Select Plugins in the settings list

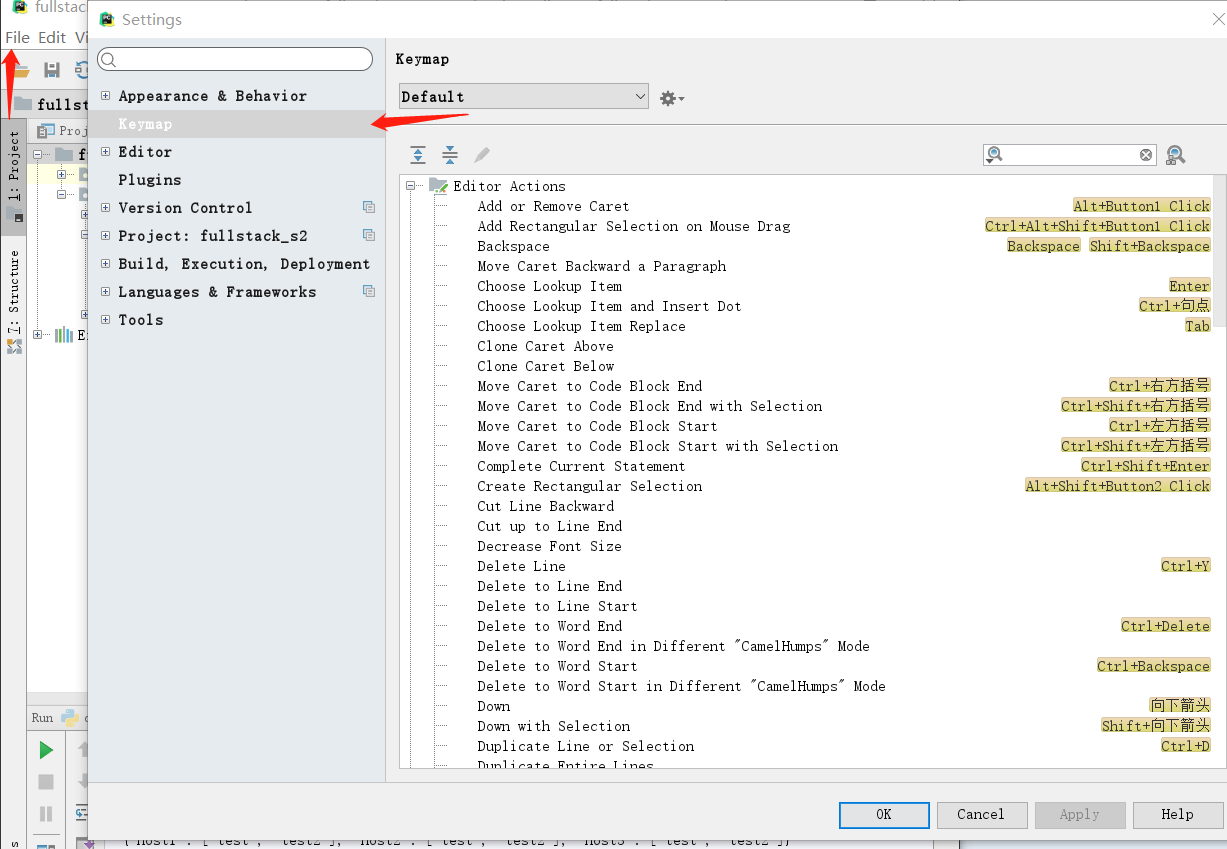tap(150, 180)
